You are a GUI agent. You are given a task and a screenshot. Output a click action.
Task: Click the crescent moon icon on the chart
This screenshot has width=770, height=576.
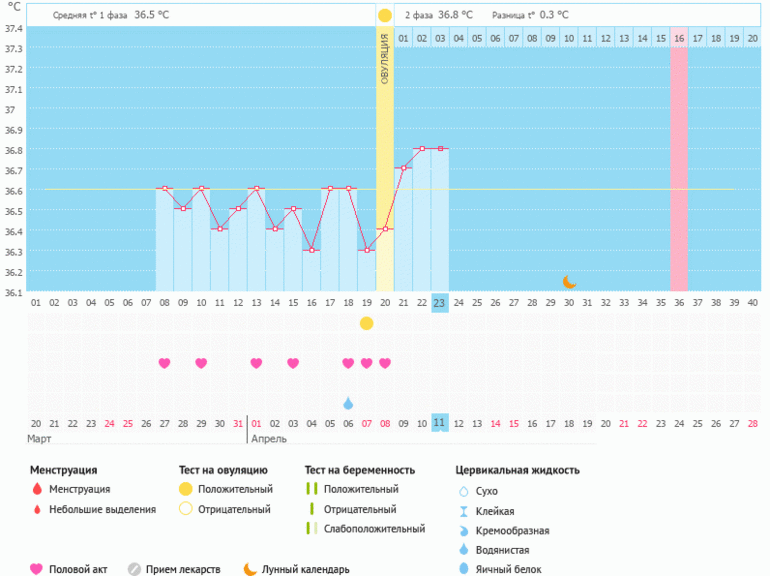click(569, 282)
